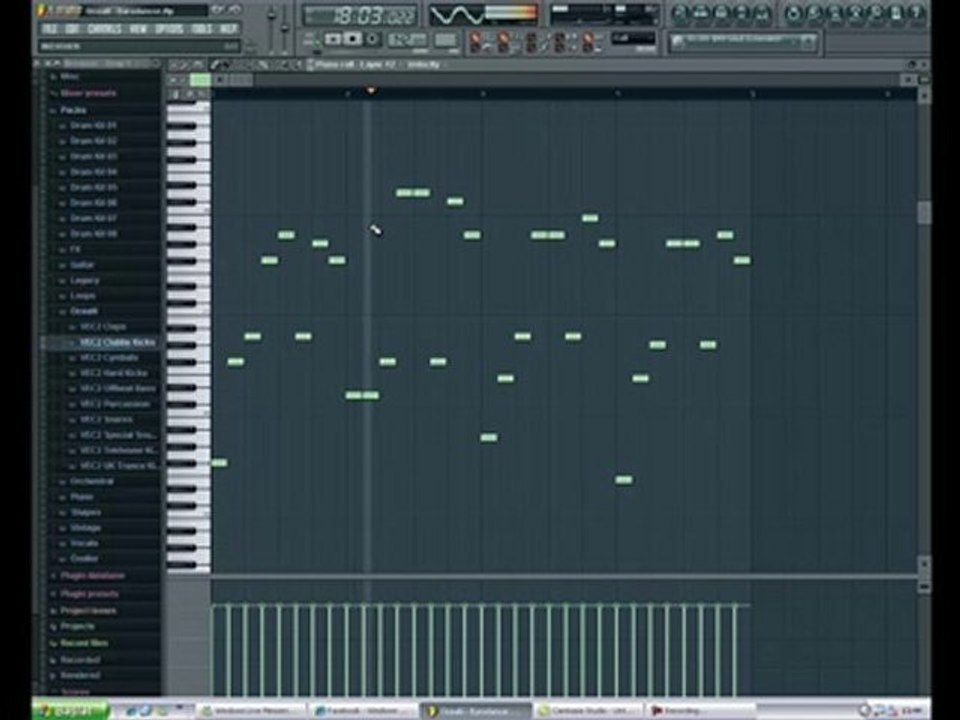
Task: Open the EDIT menu
Action: coord(72,29)
